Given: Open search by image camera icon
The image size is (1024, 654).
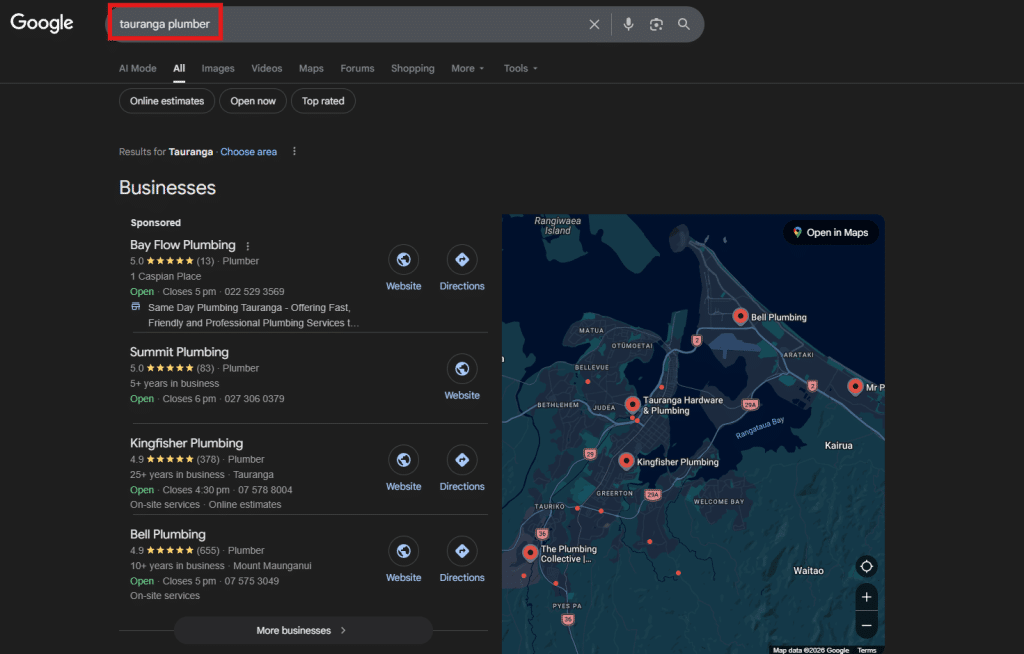Looking at the screenshot, I should pos(656,24).
